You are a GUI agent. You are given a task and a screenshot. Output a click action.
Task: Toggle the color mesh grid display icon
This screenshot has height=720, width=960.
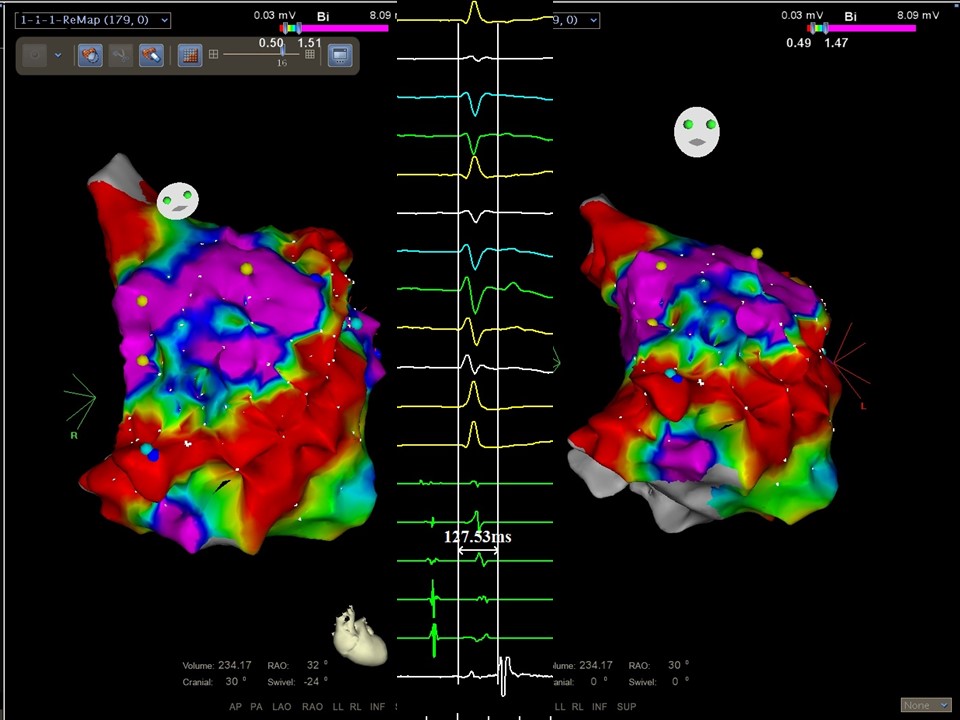click(x=190, y=55)
